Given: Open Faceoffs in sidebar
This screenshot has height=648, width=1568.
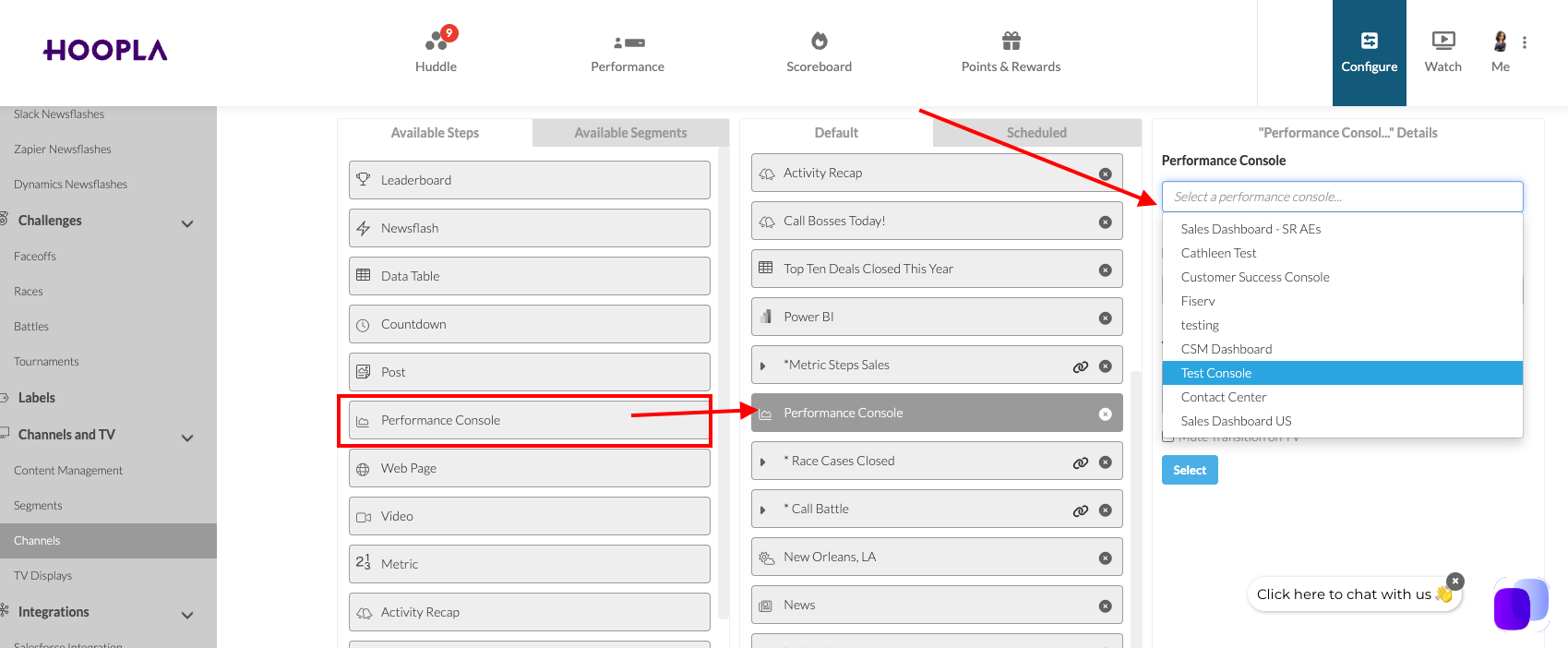Looking at the screenshot, I should pyautogui.click(x=35, y=257).
